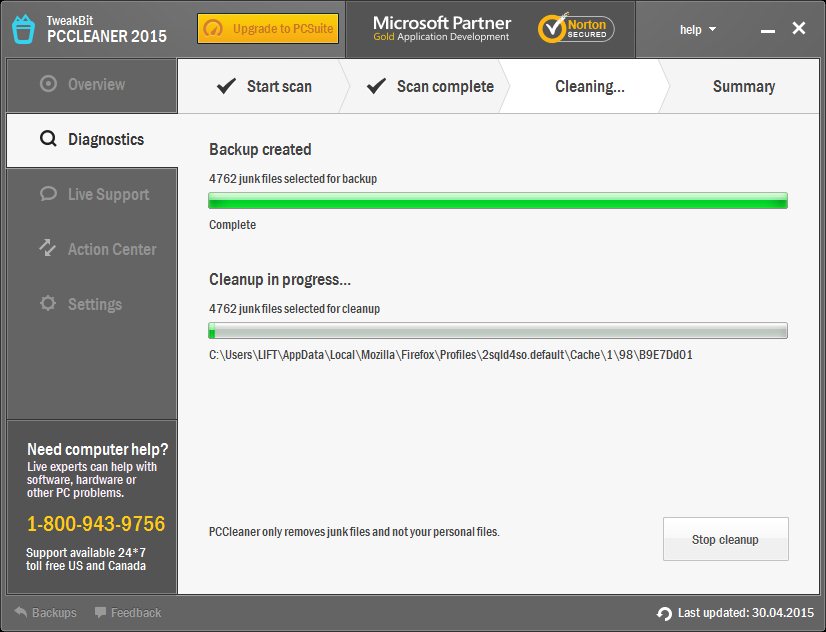Click the 'Need computer help?' heading
826x632 pixels.
click(x=97, y=449)
